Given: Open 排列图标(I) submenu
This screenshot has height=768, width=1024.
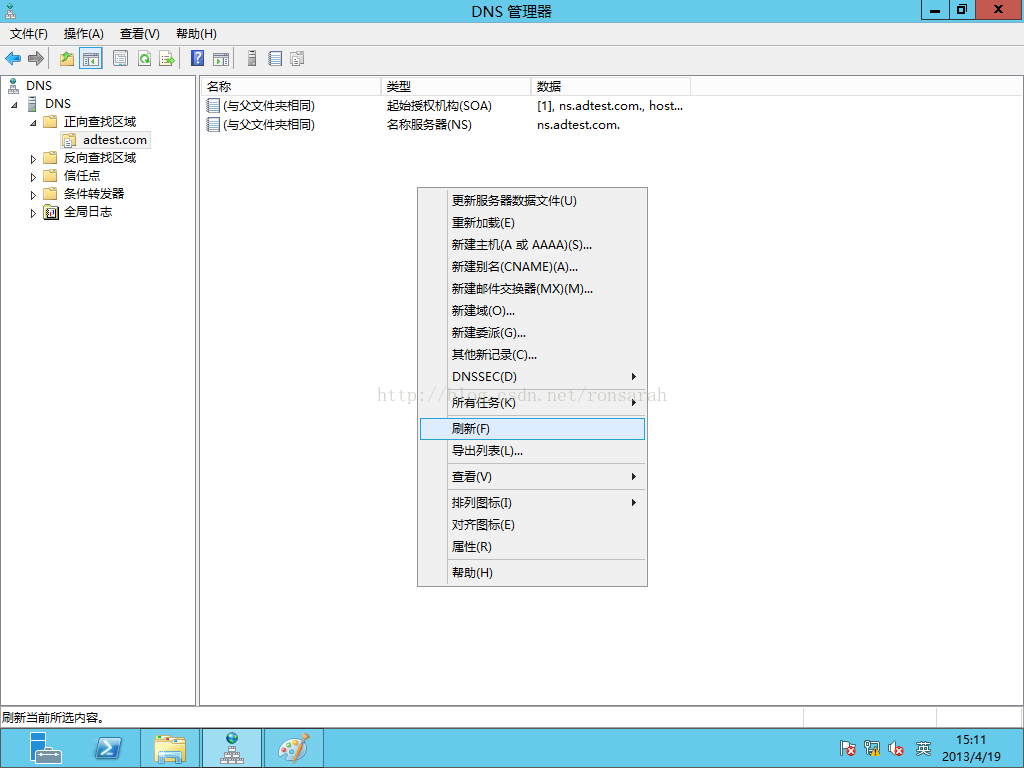Looking at the screenshot, I should click(532, 503).
